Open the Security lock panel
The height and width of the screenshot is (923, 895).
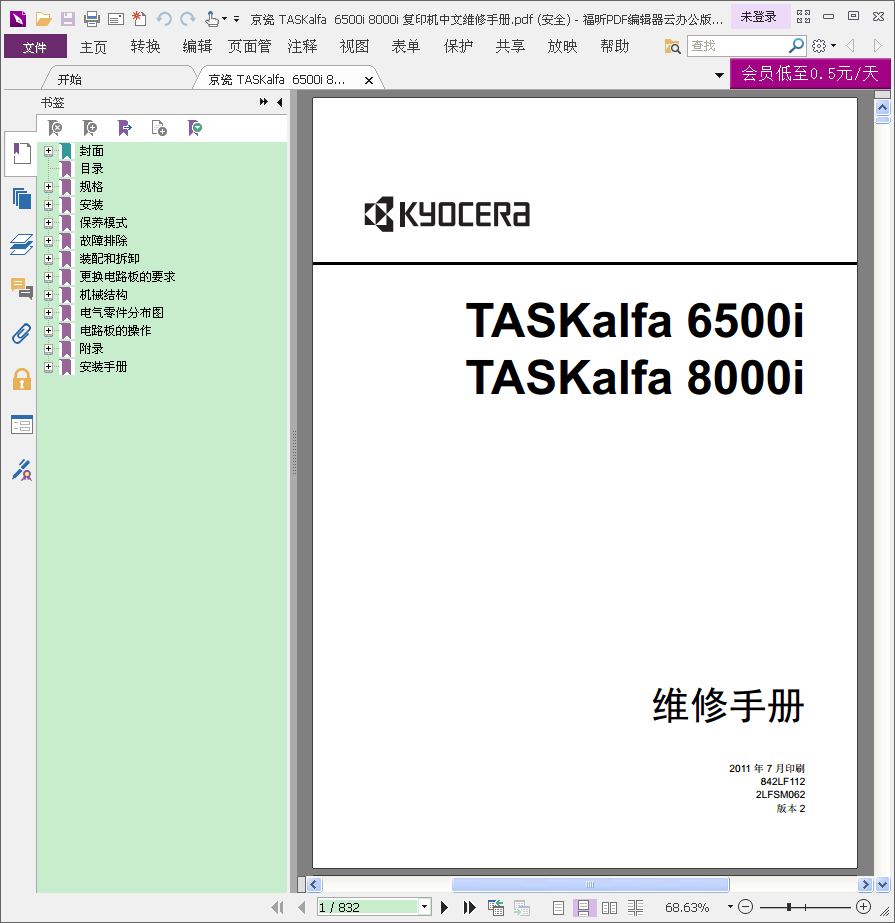[x=22, y=379]
